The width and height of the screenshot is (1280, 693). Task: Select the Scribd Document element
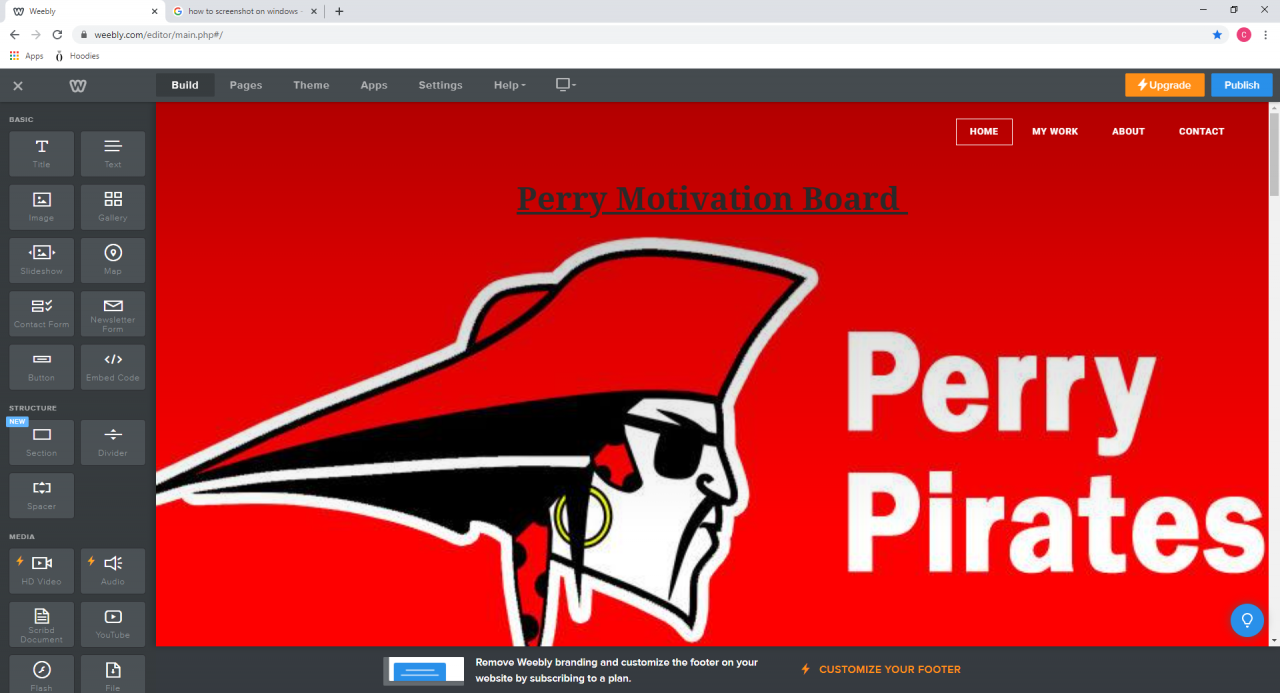click(x=42, y=624)
